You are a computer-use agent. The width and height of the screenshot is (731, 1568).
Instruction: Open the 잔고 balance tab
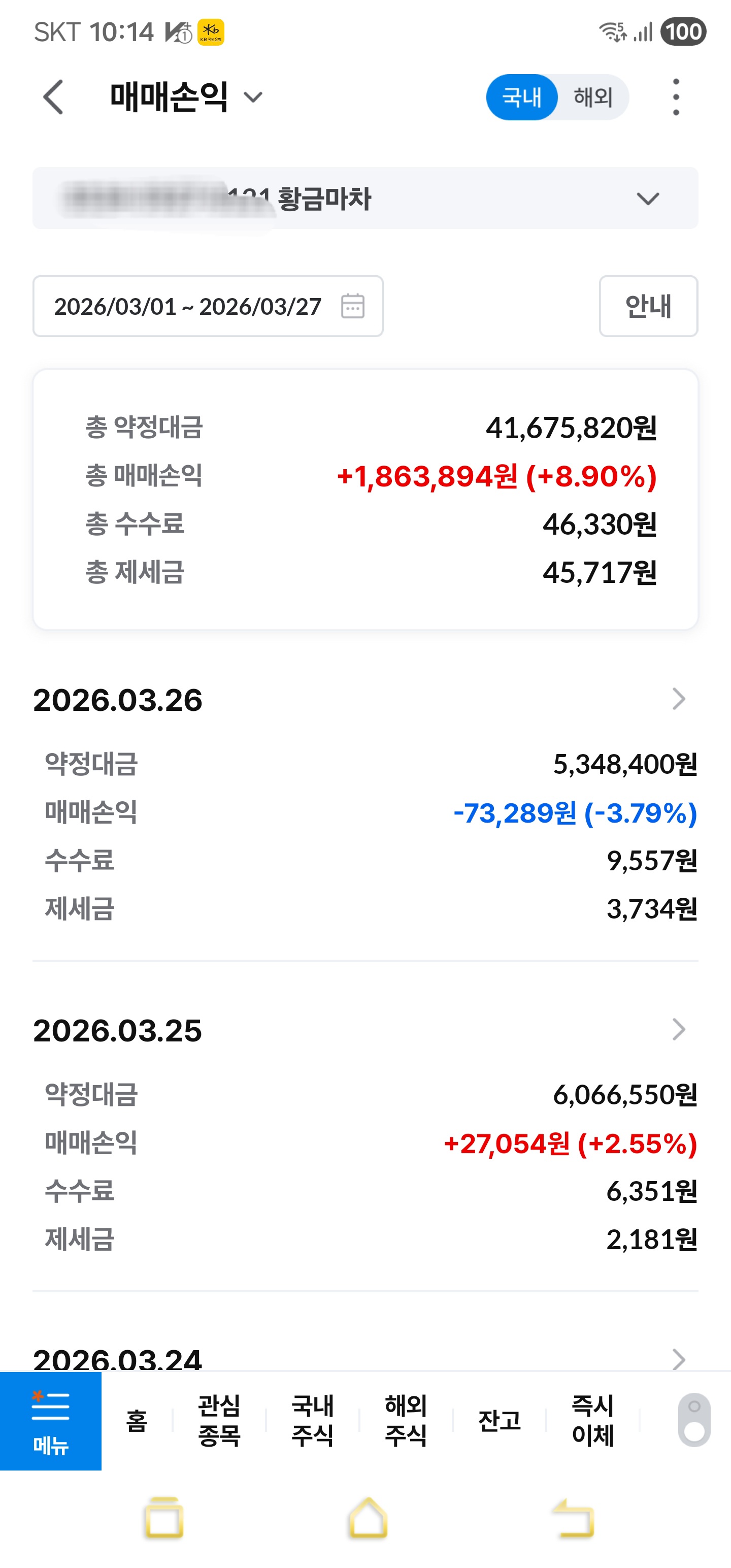click(x=499, y=1421)
